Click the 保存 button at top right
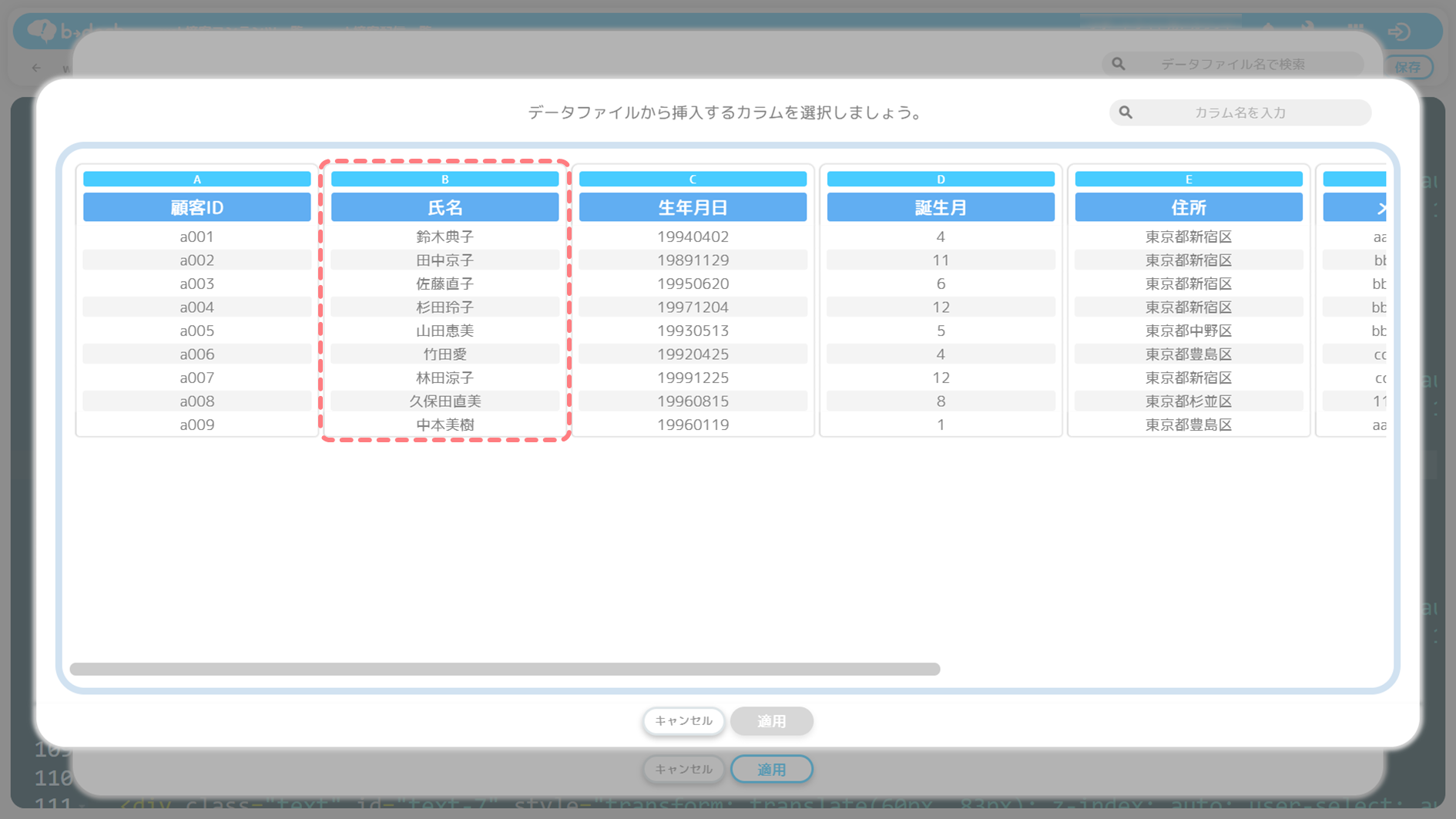The image size is (1456, 819). pos(1408,67)
